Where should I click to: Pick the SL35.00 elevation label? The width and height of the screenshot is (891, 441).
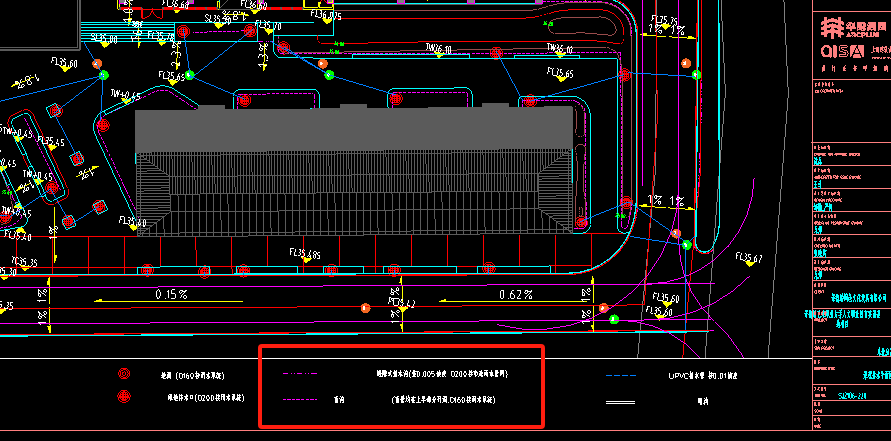[x=103, y=39]
